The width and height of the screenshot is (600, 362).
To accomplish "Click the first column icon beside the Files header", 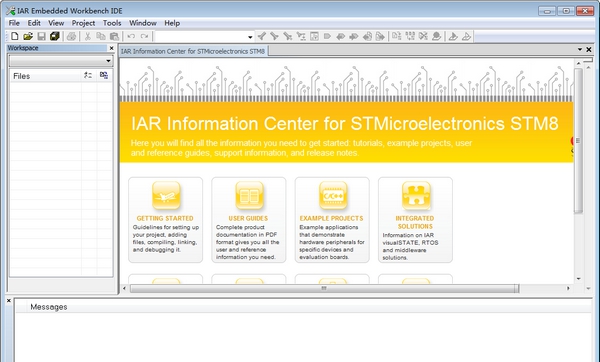I will [x=88, y=76].
